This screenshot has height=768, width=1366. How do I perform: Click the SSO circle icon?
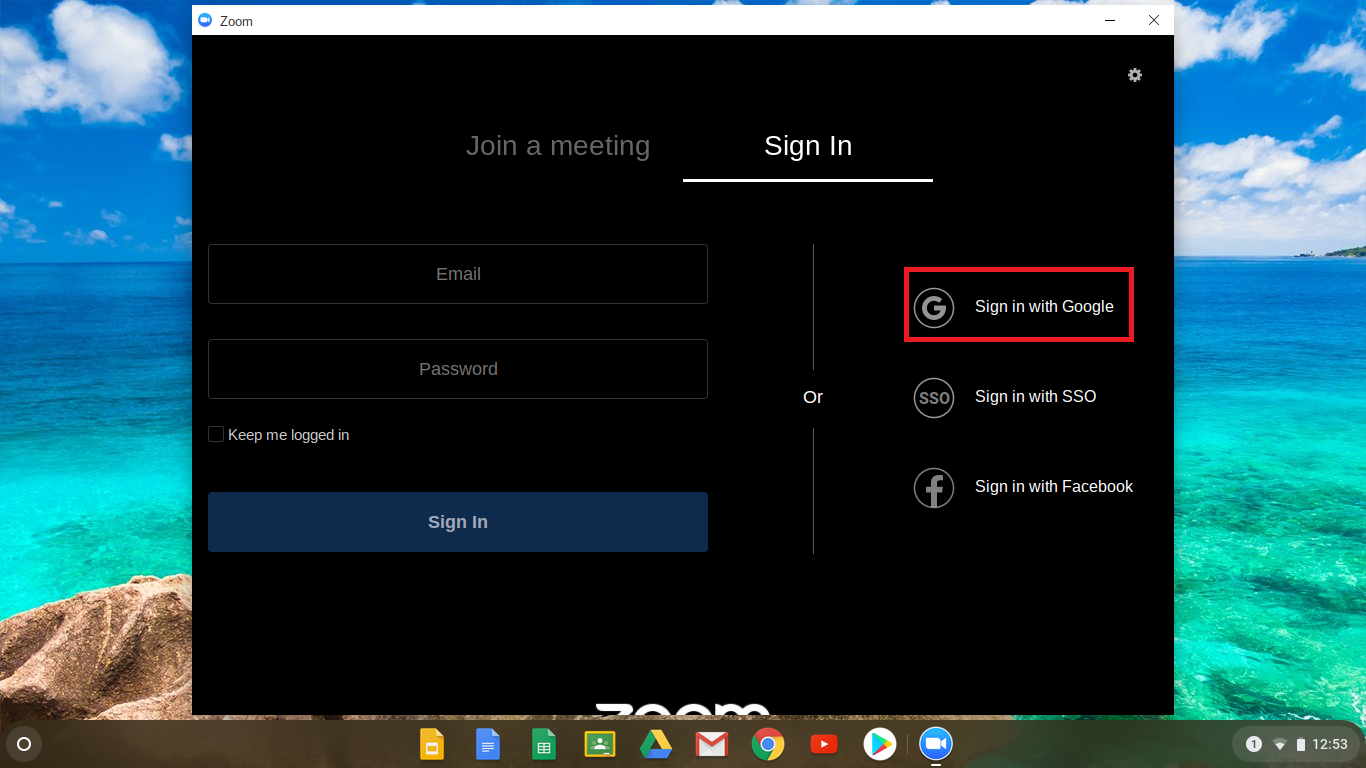[x=934, y=397]
